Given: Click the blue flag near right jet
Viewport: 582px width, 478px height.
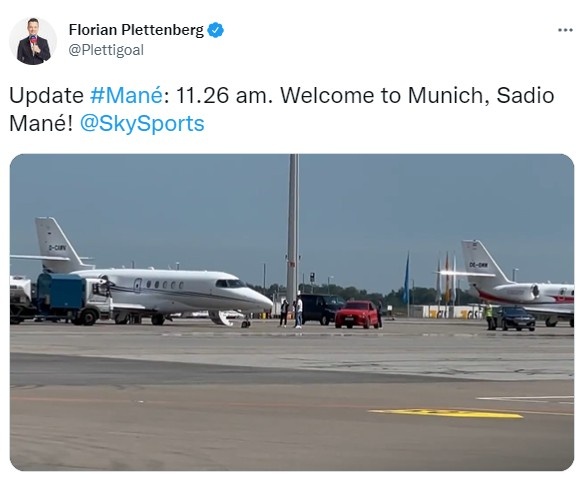Looking at the screenshot, I should tap(406, 278).
